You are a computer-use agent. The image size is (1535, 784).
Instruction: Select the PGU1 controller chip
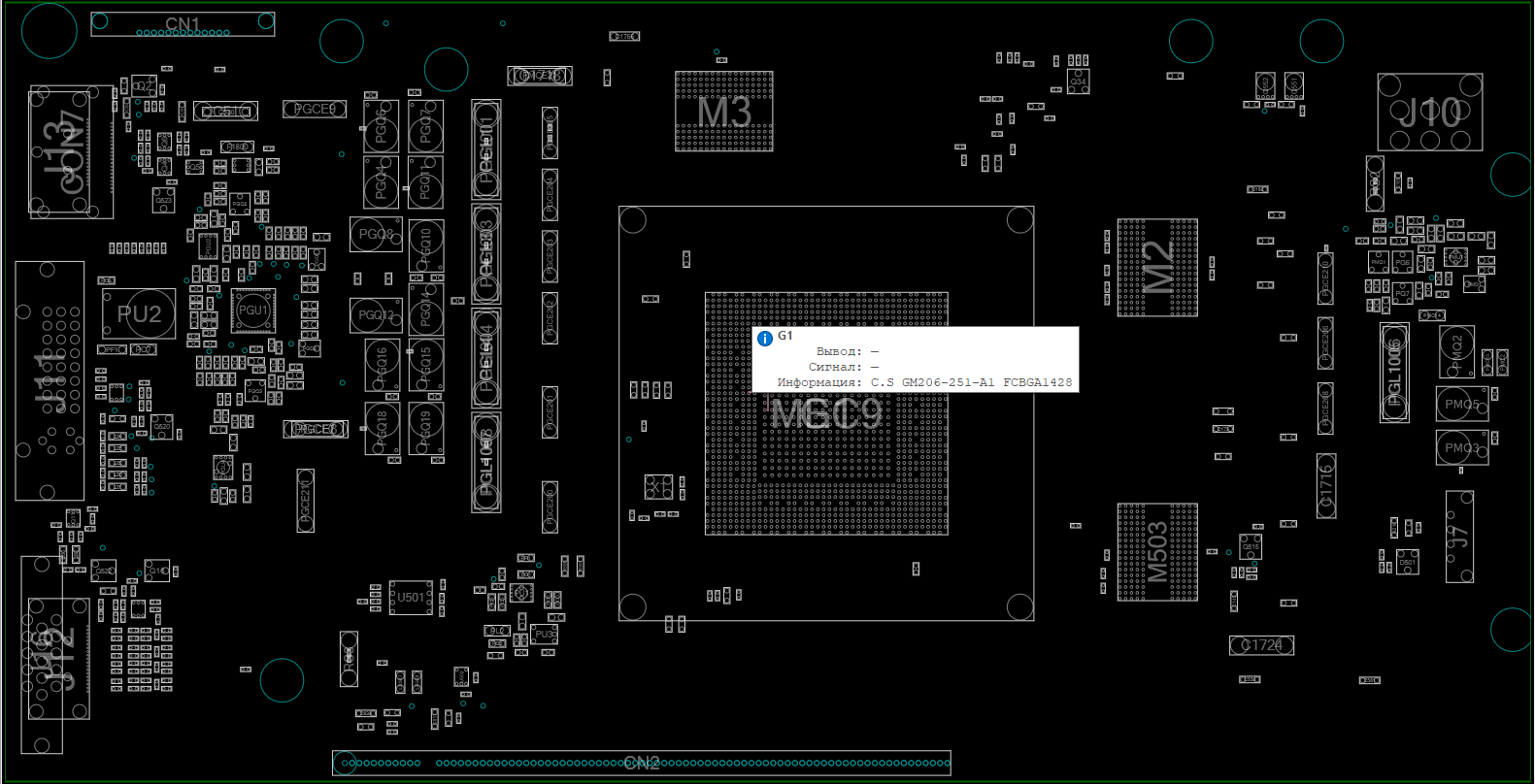[x=252, y=310]
